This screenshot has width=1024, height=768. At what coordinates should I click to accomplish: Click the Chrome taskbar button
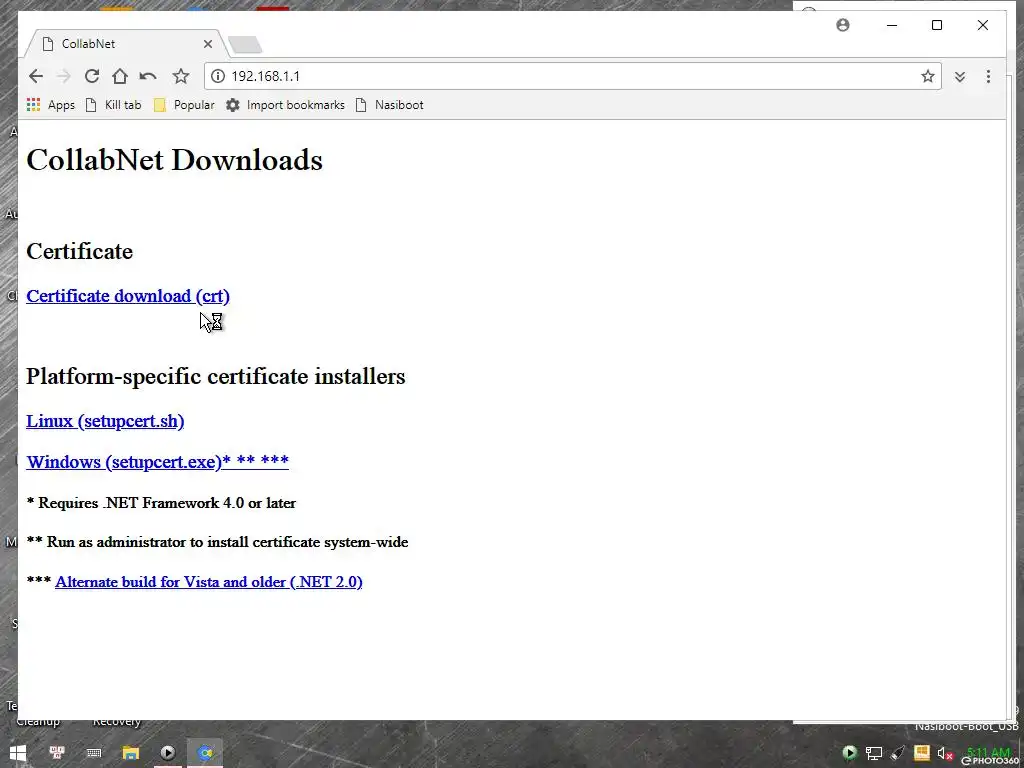[x=205, y=753]
